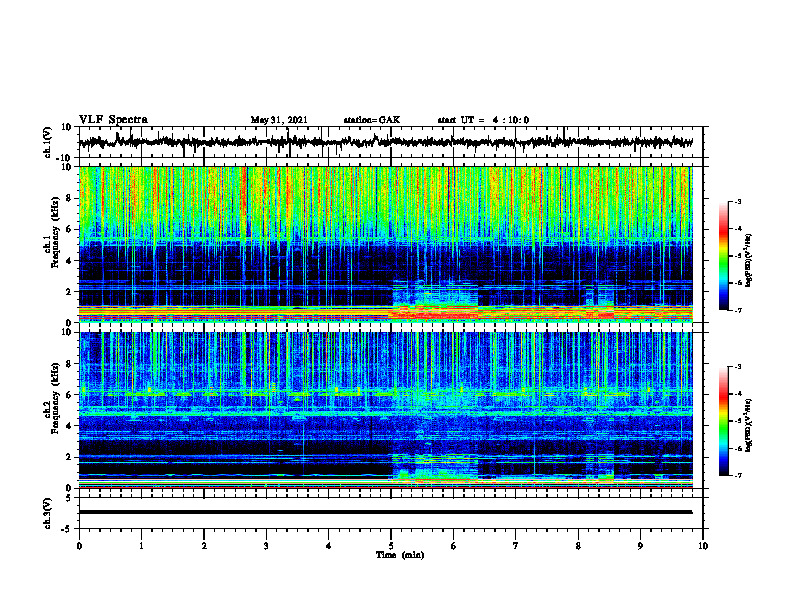The height and width of the screenshot is (612, 792).
Task: Select the "start UT = 4:10:0" header text
Action: (x=483, y=120)
